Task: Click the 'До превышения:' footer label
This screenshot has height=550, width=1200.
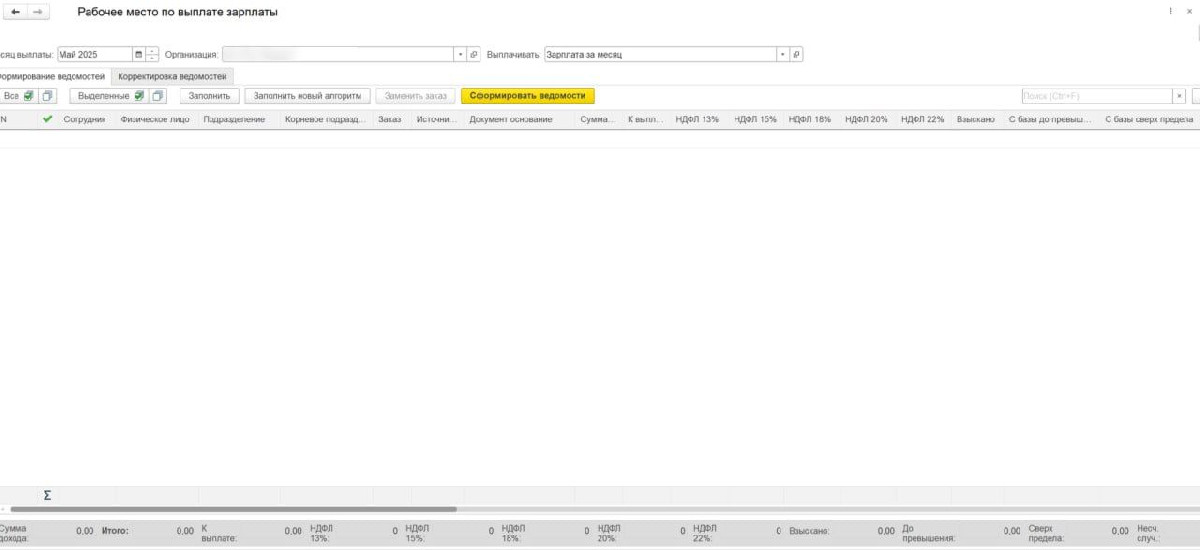Action: point(929,532)
